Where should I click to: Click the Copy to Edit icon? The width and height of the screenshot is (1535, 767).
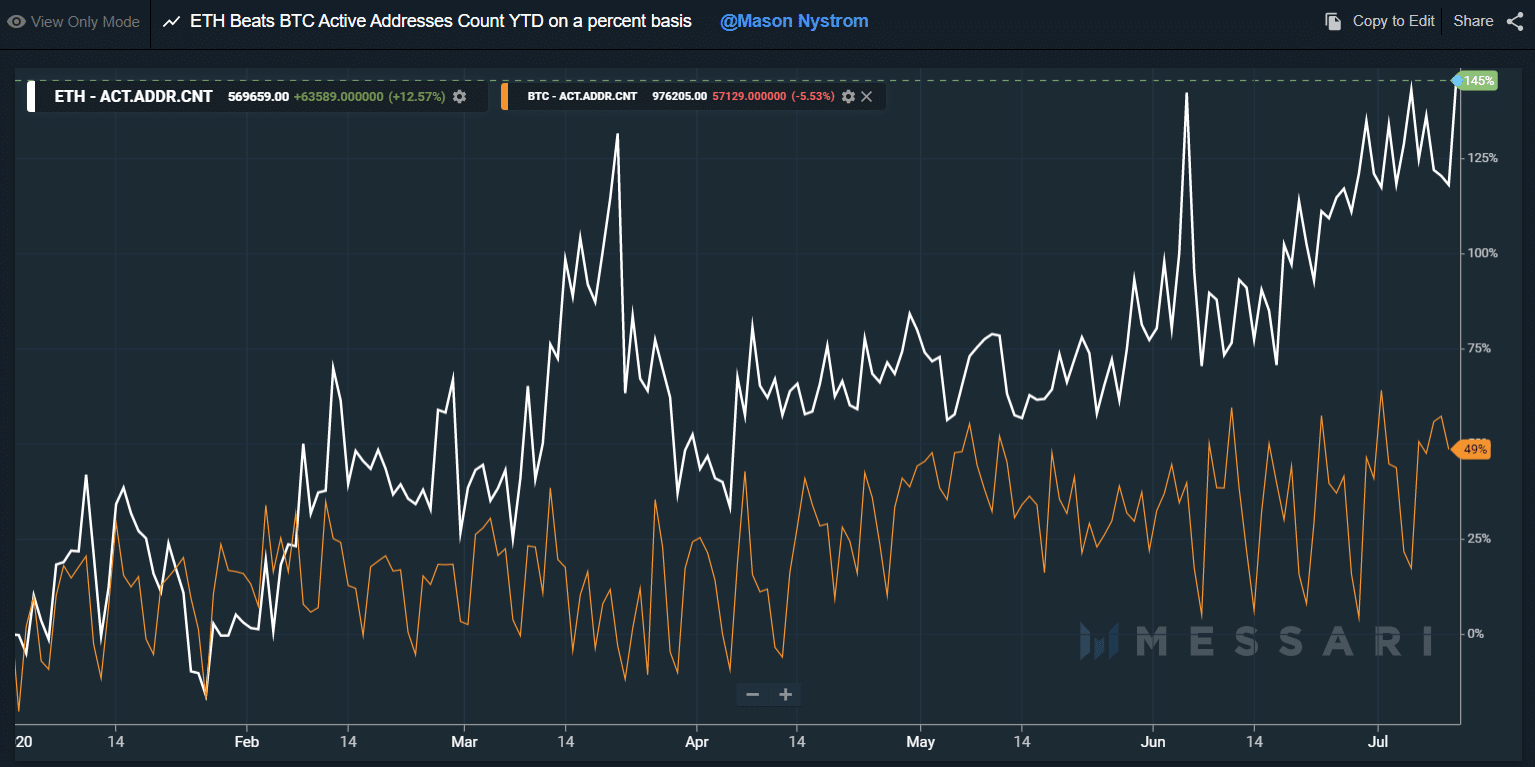pos(1333,21)
